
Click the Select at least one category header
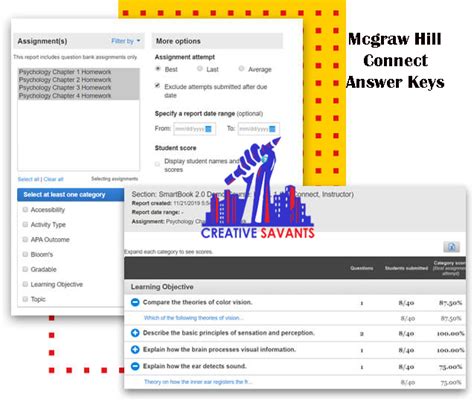(71, 195)
